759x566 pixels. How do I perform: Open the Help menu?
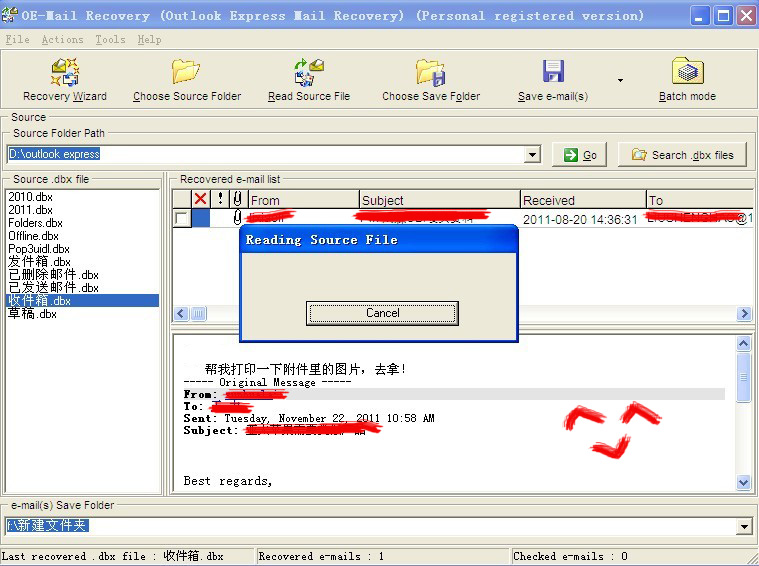(x=149, y=39)
